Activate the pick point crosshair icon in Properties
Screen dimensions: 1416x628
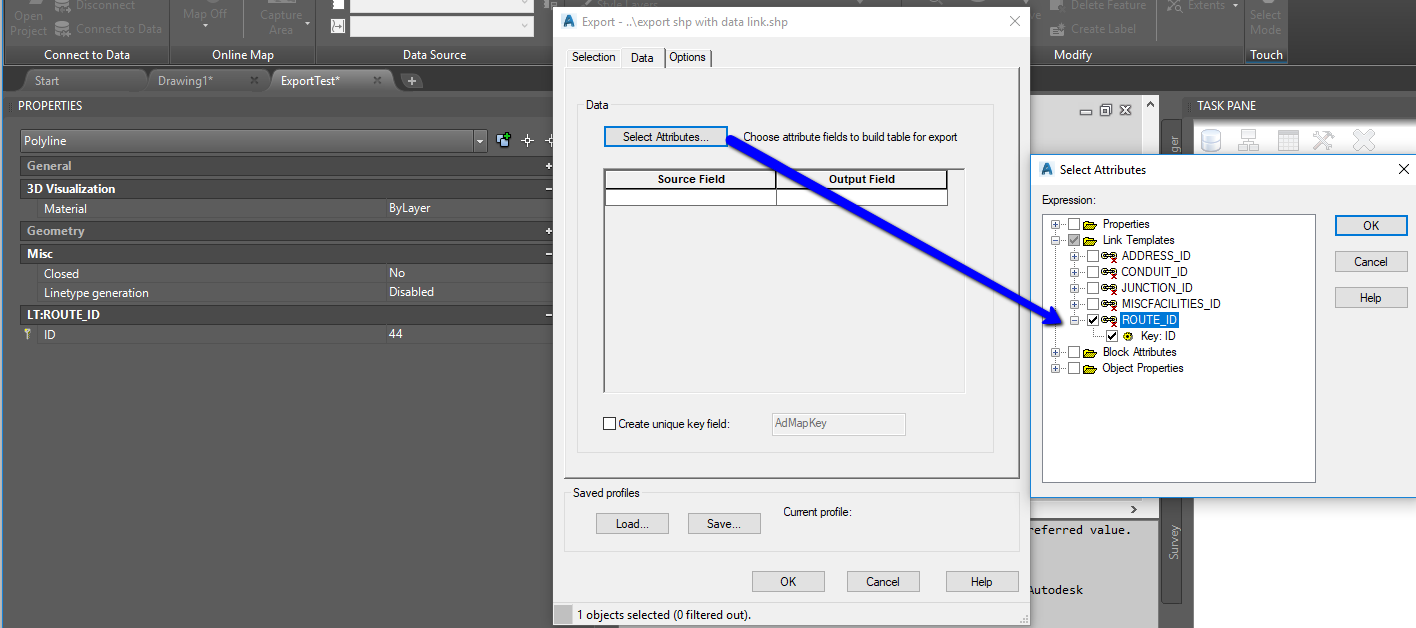click(x=527, y=140)
